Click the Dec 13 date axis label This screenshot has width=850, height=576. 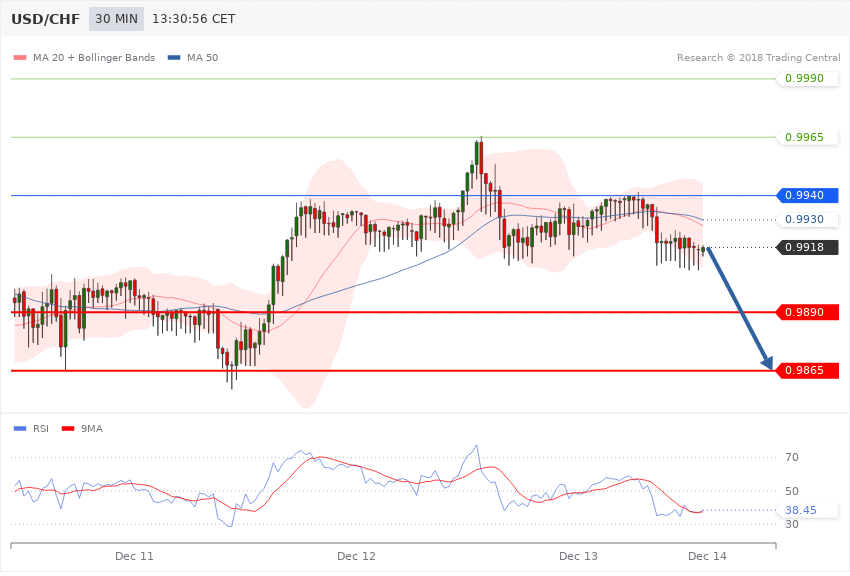click(x=578, y=556)
